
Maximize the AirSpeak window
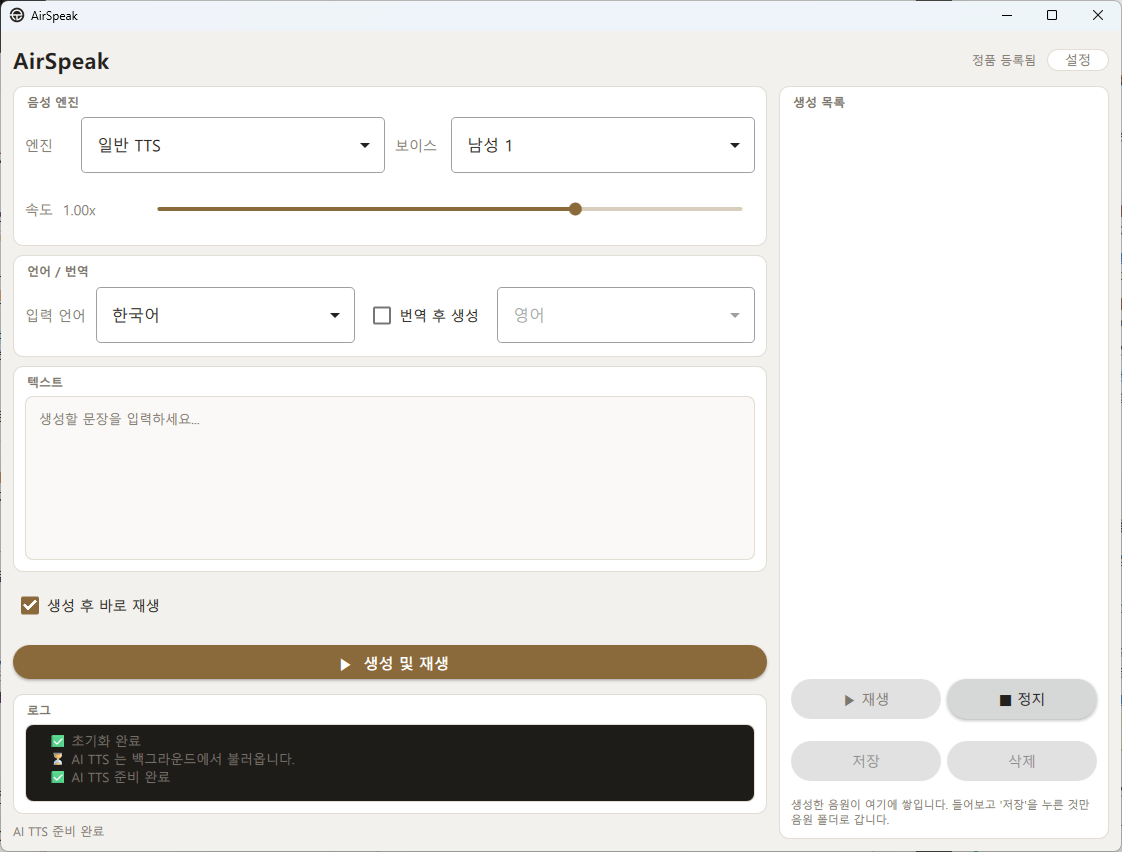pos(1052,15)
